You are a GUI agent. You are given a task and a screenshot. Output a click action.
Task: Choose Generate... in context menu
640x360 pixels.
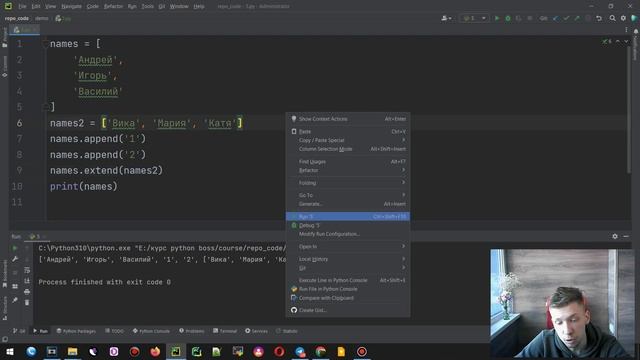pyautogui.click(x=348, y=204)
